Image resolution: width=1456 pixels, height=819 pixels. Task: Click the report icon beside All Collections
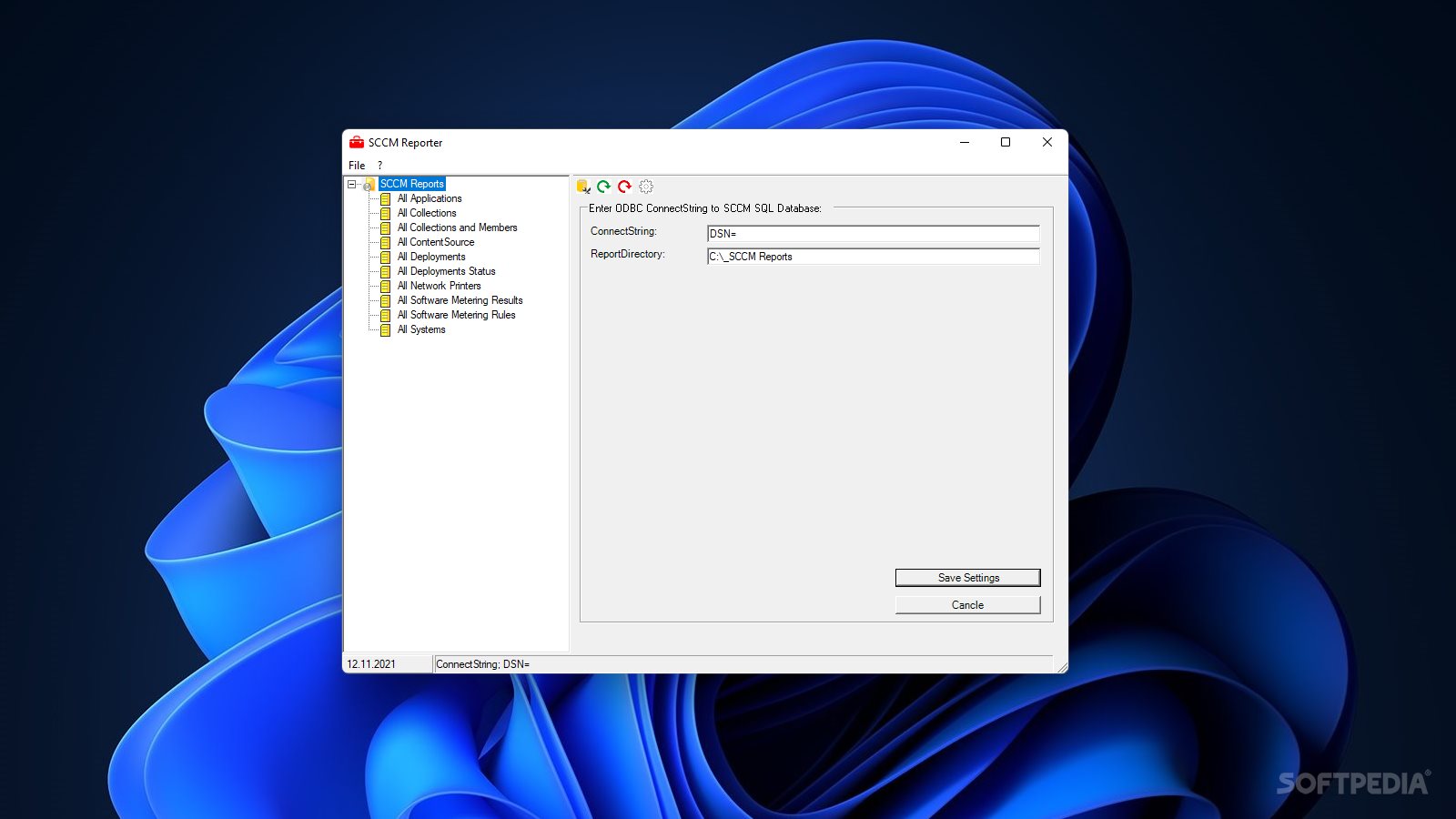(x=386, y=213)
